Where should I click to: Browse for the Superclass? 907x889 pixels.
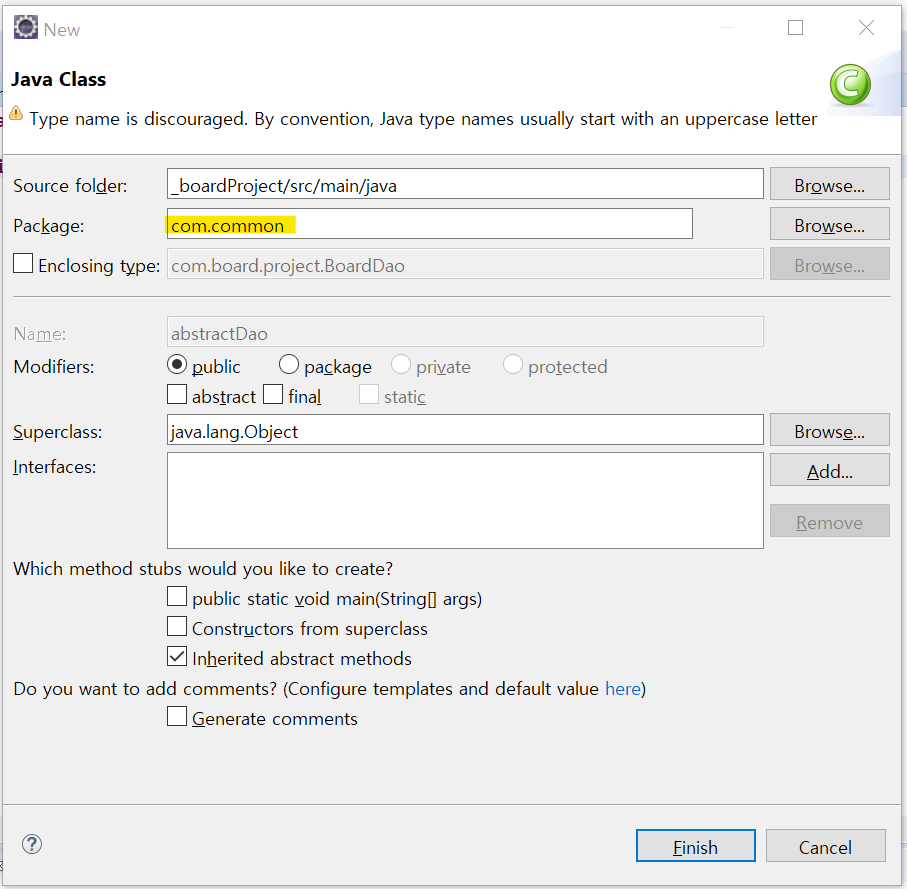click(x=829, y=430)
